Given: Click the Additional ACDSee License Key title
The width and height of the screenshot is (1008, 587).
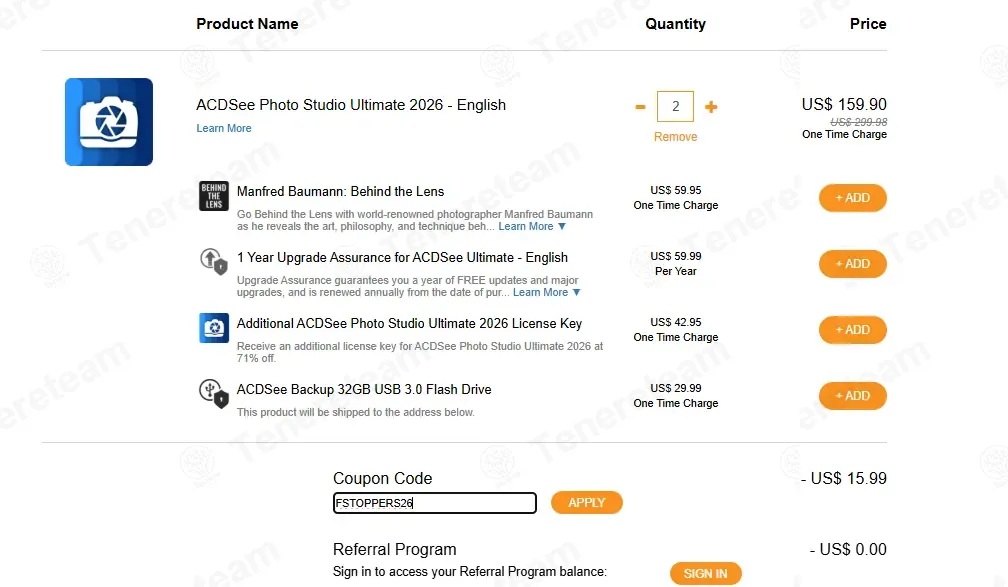Looking at the screenshot, I should tap(410, 323).
